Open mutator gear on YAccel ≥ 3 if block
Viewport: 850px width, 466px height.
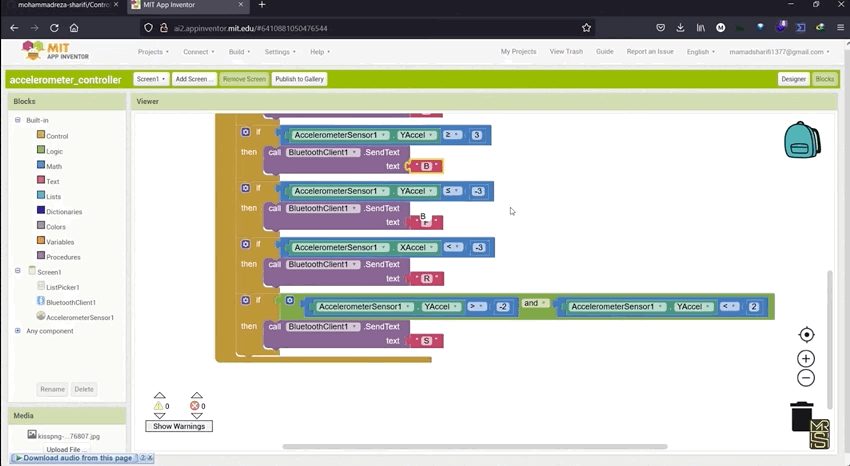click(246, 132)
